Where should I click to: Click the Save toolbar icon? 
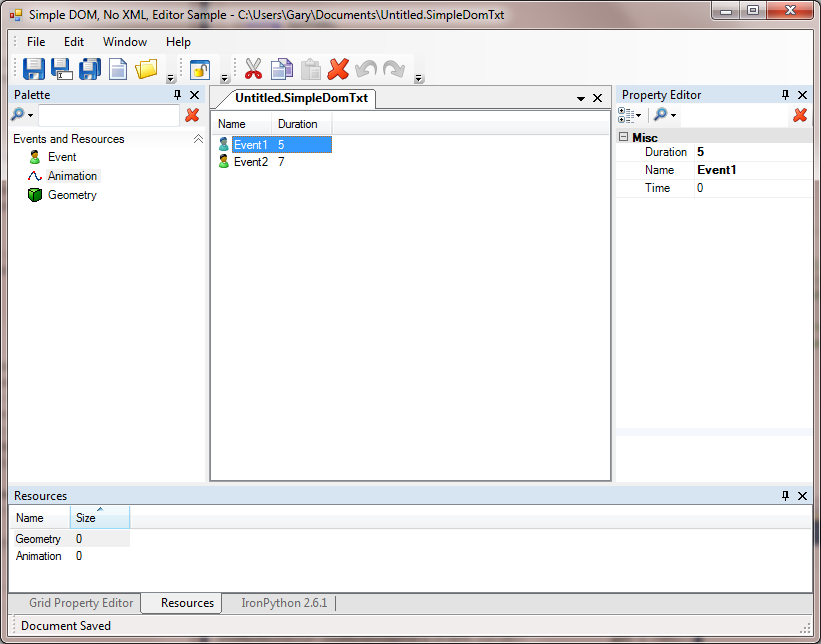pos(34,69)
